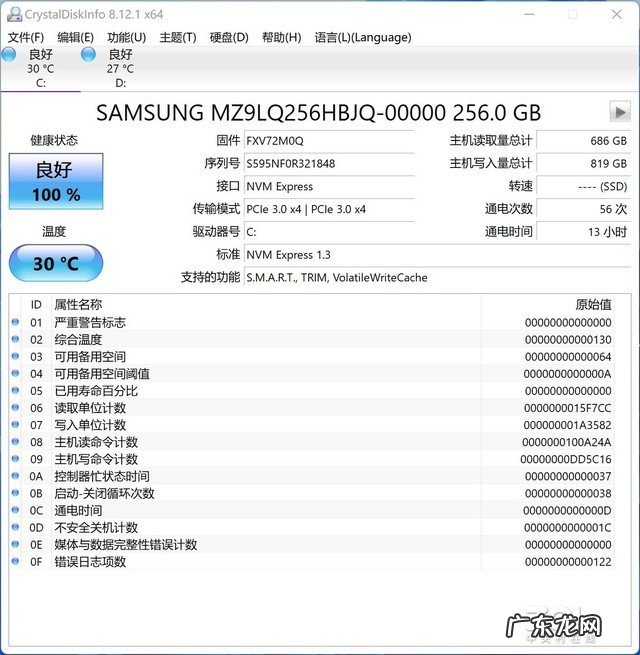Click raw value 0000000DD5C16
Viewport: 640px width, 655px height.
566,460
